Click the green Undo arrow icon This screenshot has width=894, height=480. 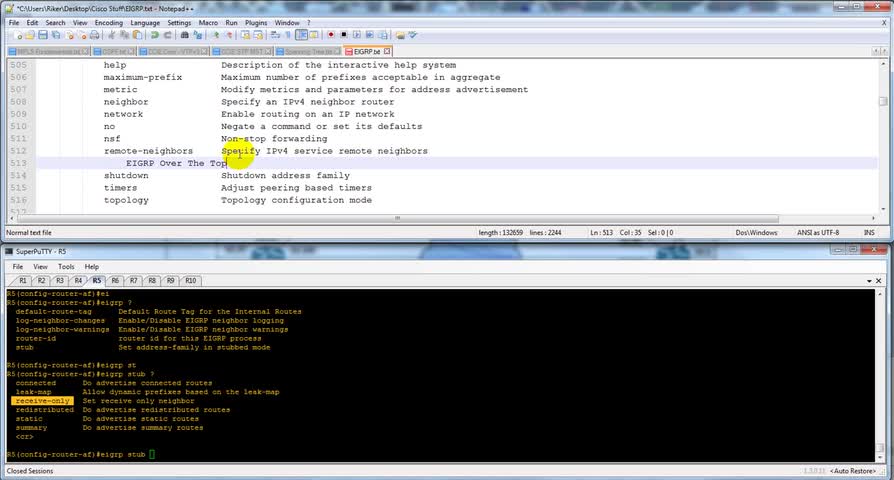[x=155, y=35]
